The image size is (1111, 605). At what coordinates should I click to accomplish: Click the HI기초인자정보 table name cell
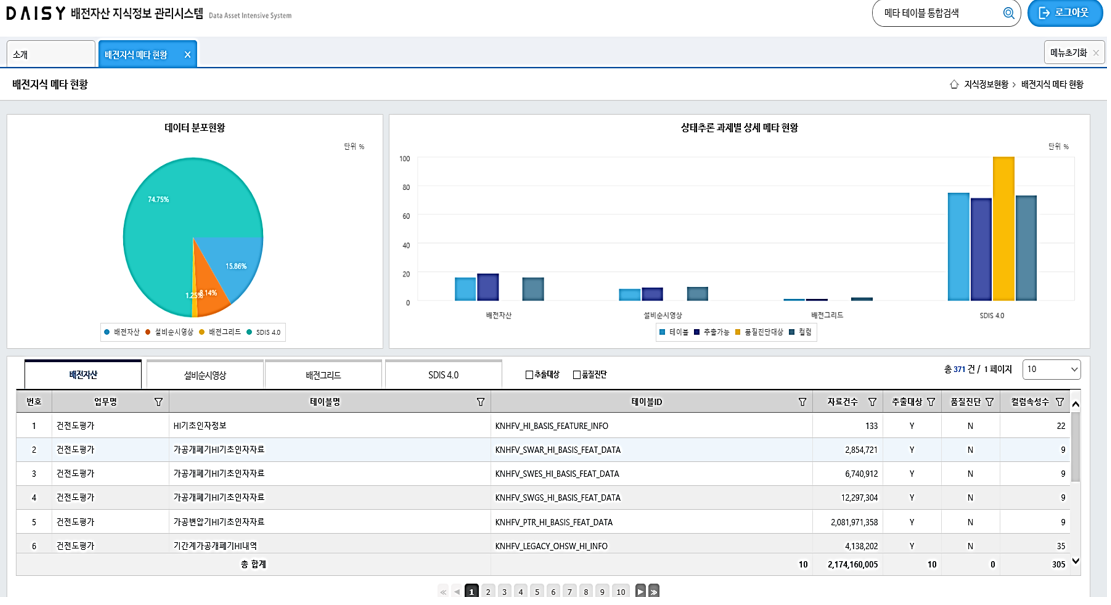point(329,426)
